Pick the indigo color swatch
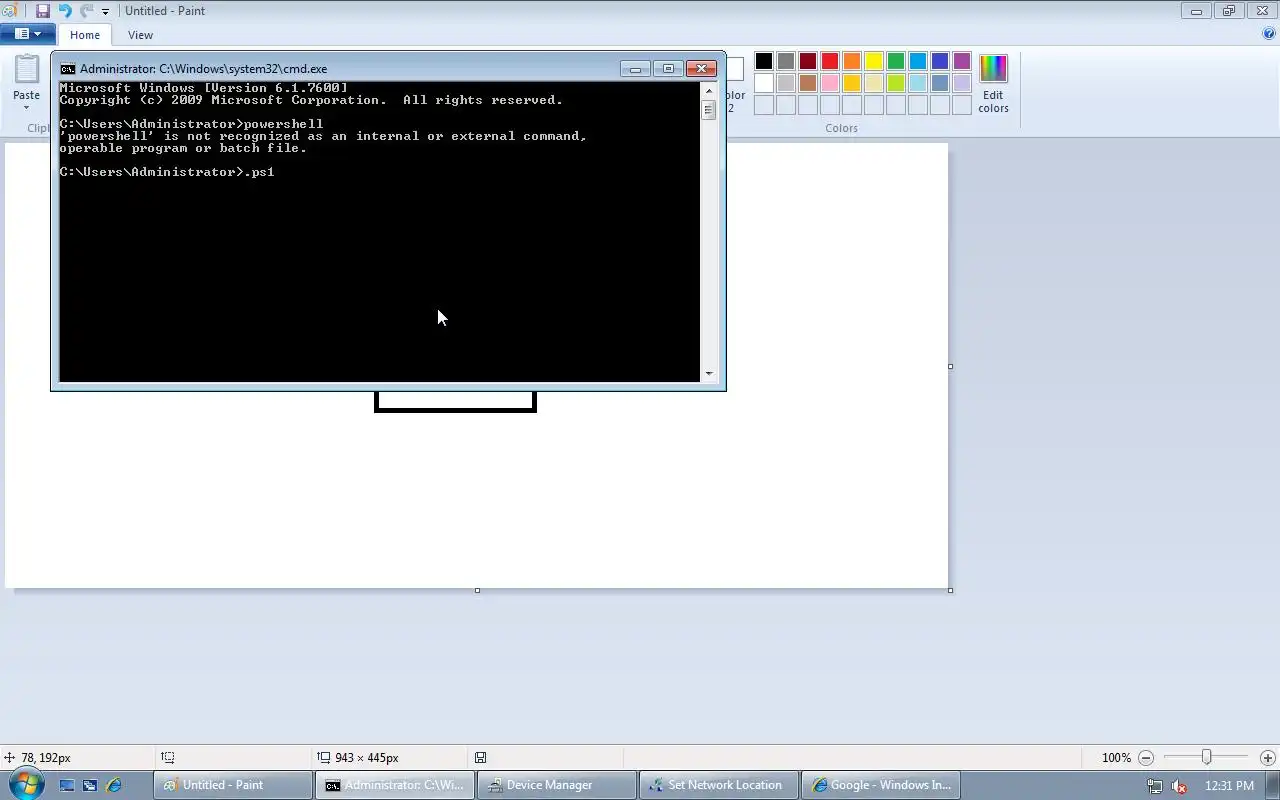Viewport: 1280px width, 800px height. tap(940, 61)
